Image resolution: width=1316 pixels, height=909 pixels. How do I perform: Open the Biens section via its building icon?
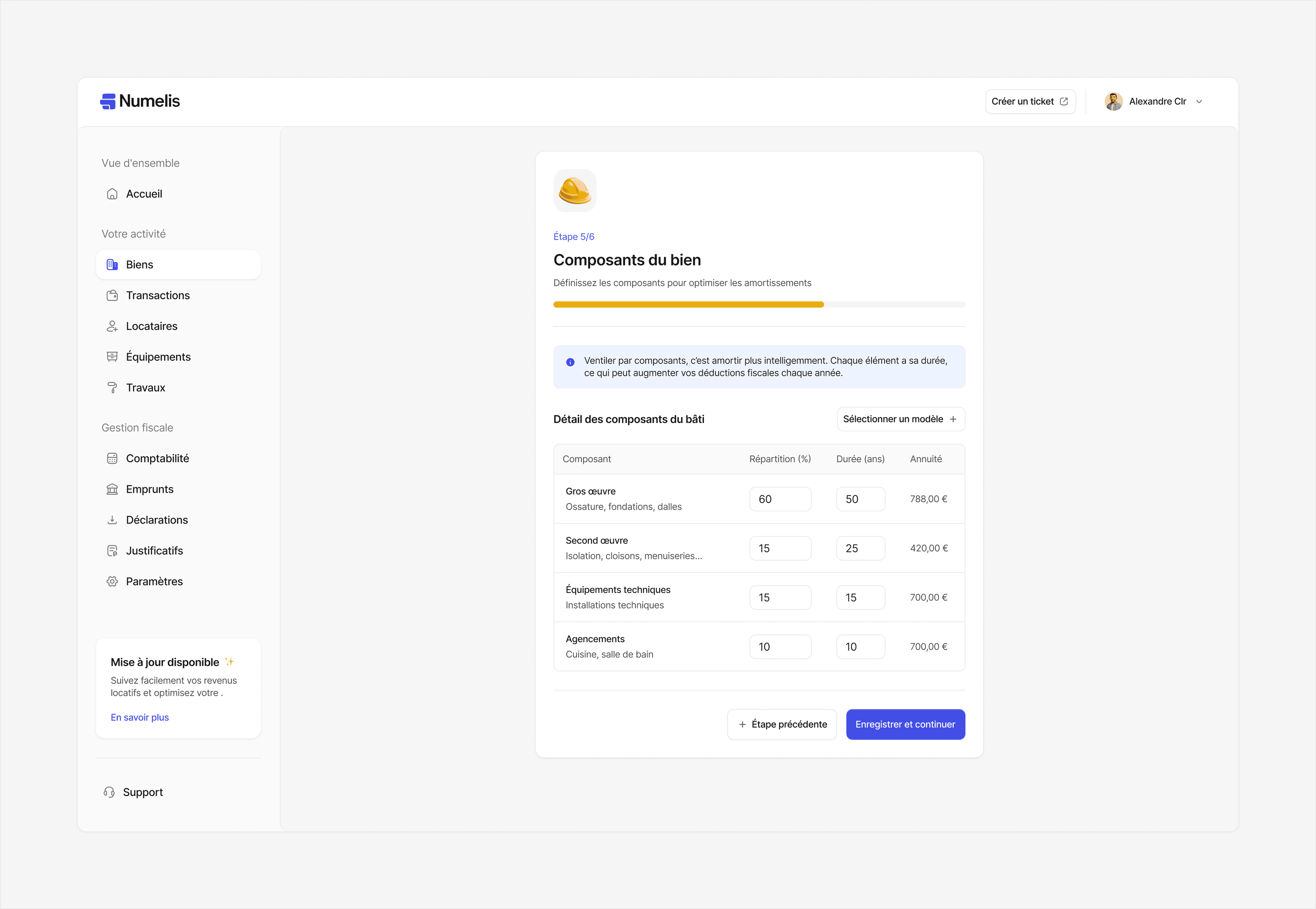112,264
